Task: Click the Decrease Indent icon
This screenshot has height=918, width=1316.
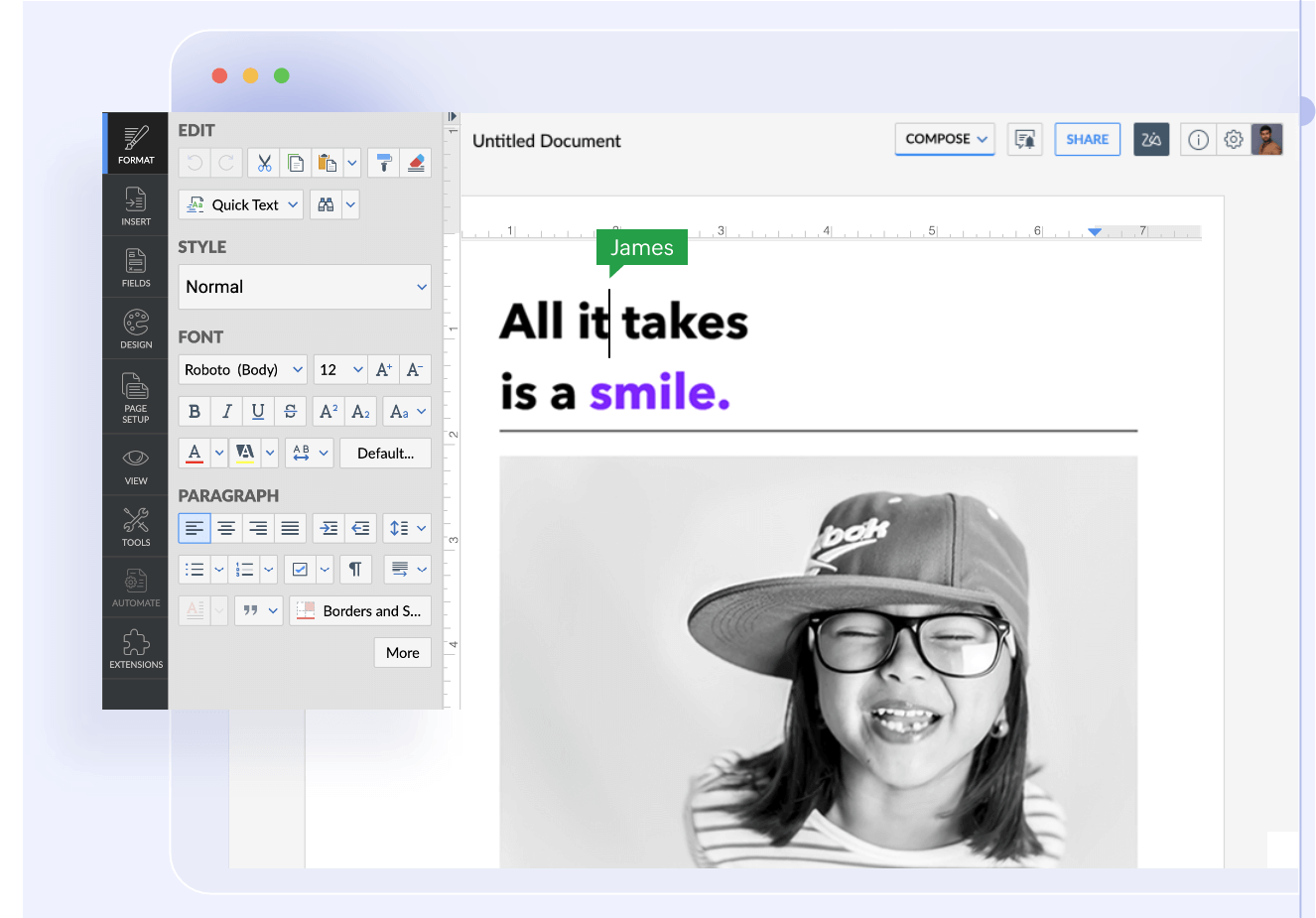Action: (x=360, y=528)
